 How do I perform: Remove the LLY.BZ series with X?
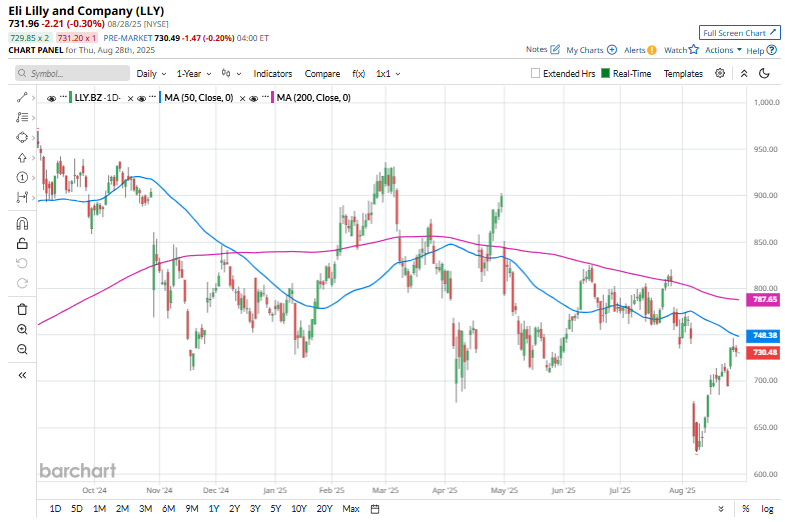[130, 99]
